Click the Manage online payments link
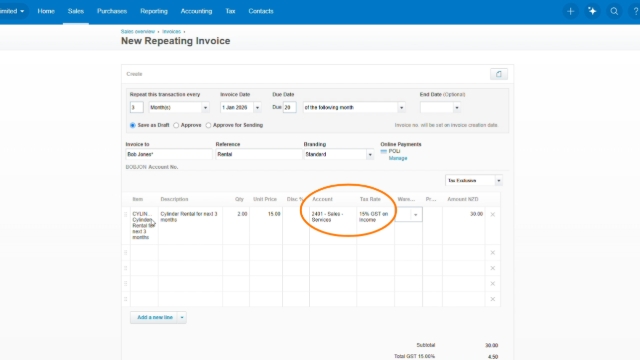Viewport: 640px width, 360px height. 398,158
